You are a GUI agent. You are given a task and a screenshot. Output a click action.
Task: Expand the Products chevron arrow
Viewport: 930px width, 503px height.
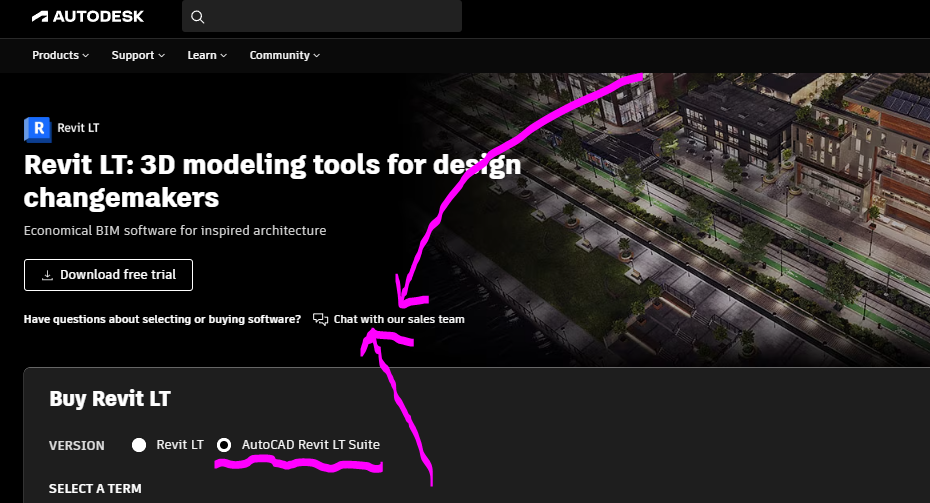(85, 56)
